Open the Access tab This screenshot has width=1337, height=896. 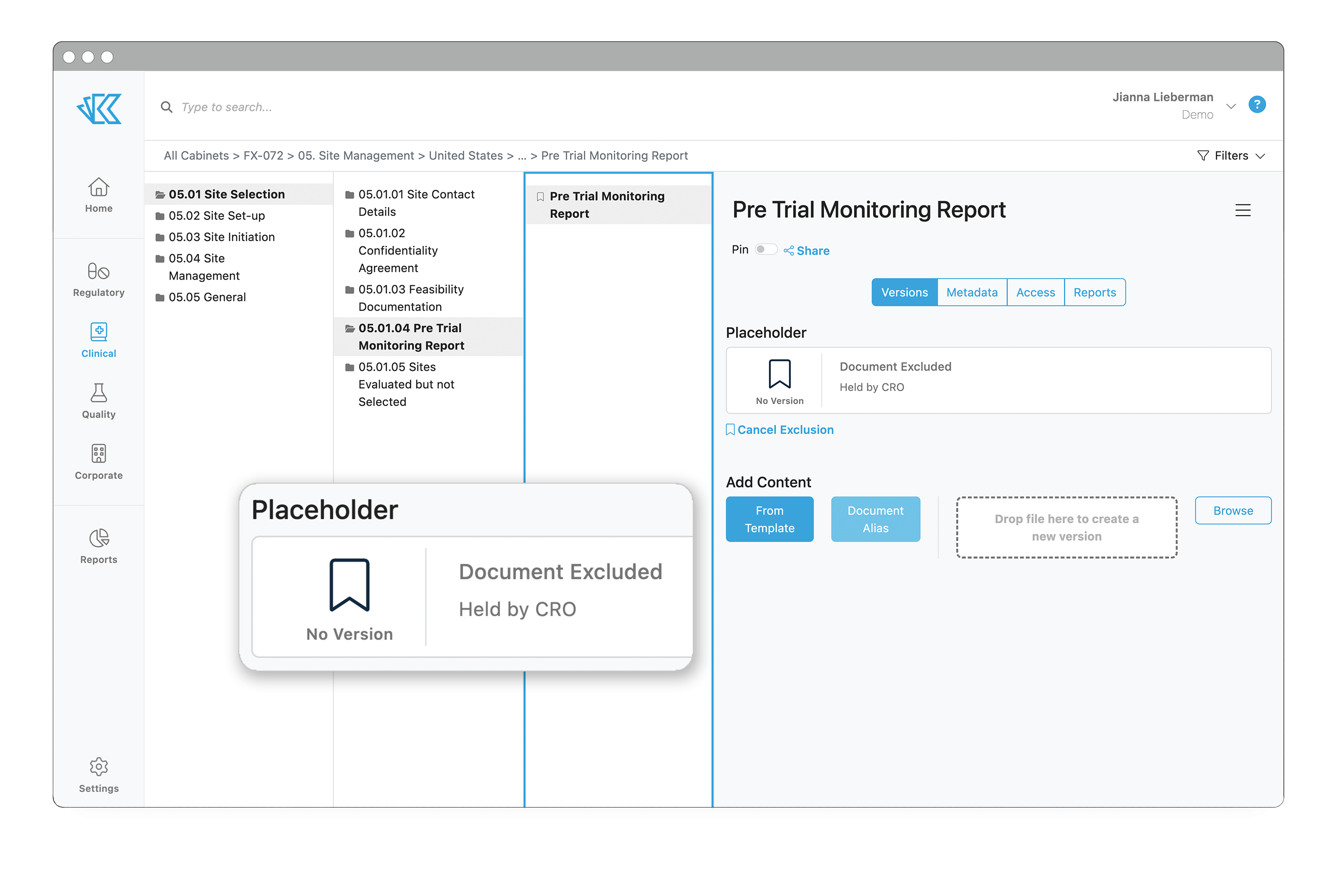[1035, 292]
